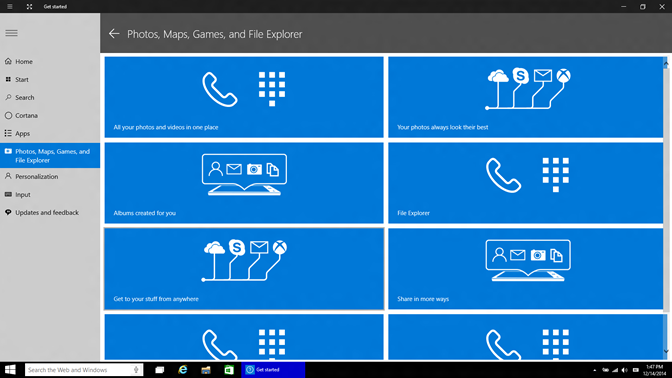Click the camera icon on 'Albums created for you' tile

(254, 169)
